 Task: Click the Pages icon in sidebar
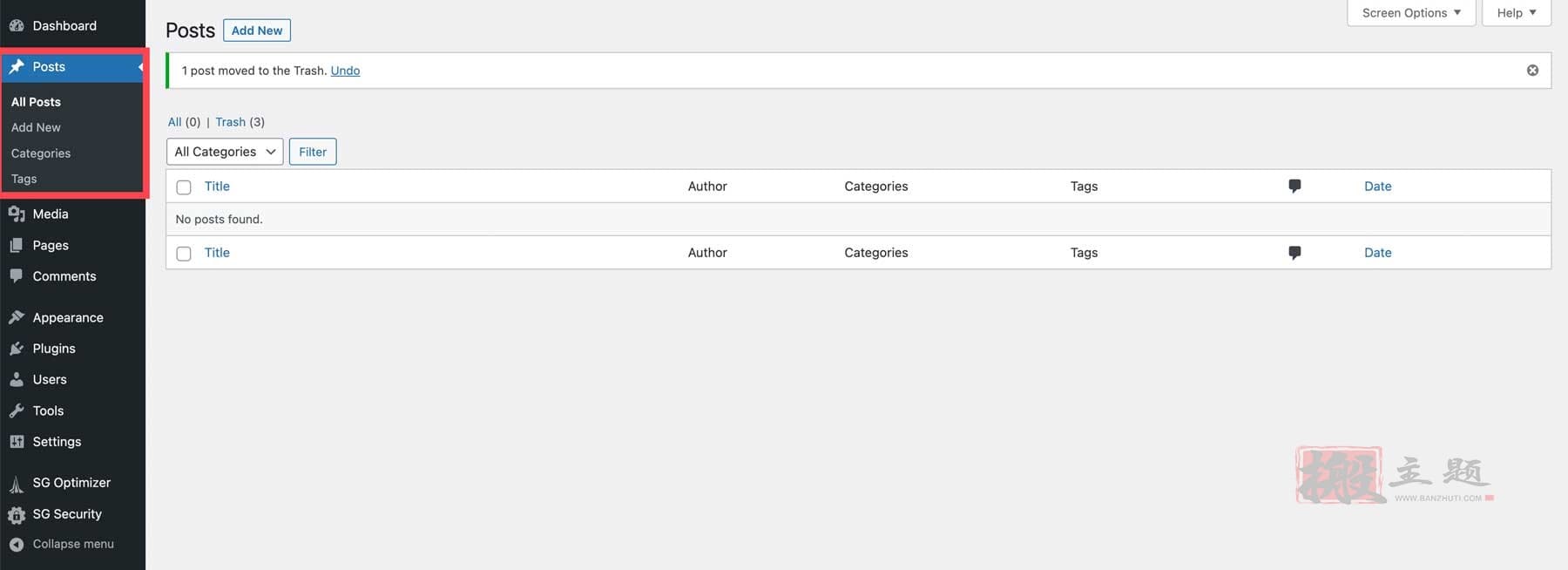[x=17, y=246]
